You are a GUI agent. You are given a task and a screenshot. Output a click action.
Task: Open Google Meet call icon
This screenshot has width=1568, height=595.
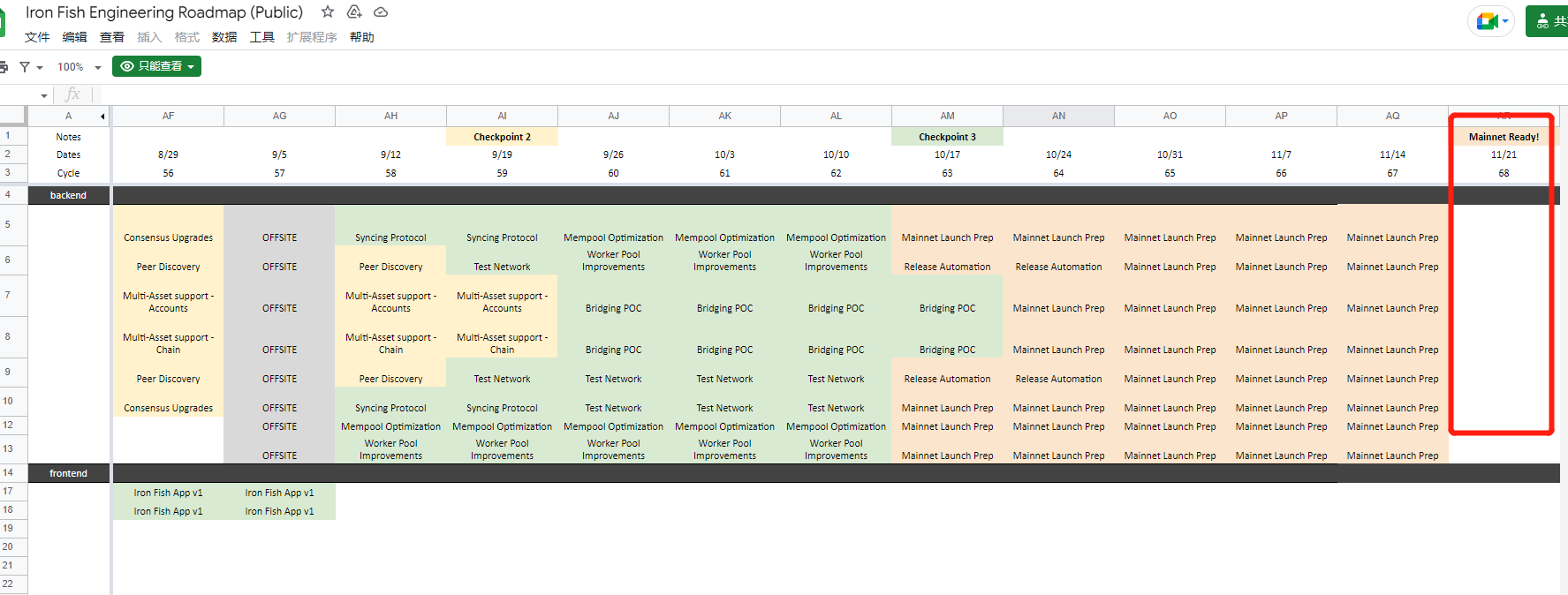click(1486, 21)
